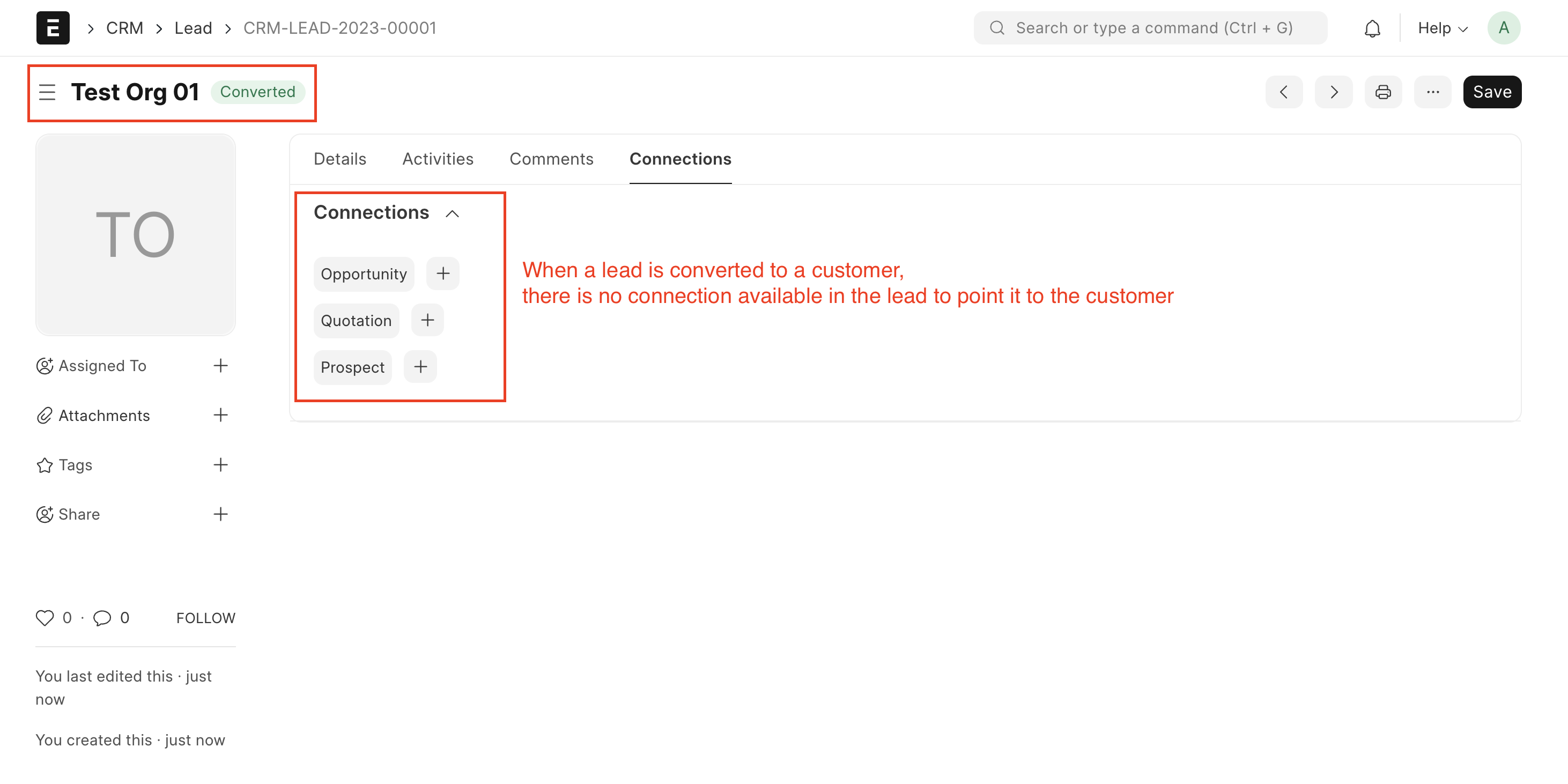Image resolution: width=1568 pixels, height=784 pixels.
Task: Add an attachment using the plus icon
Action: 221,415
